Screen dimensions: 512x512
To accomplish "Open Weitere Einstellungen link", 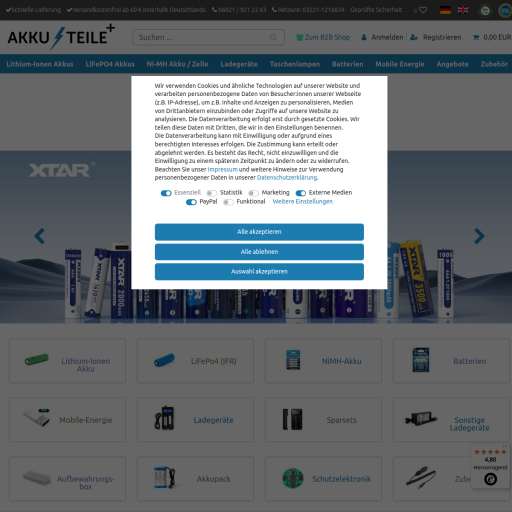I will 303,201.
